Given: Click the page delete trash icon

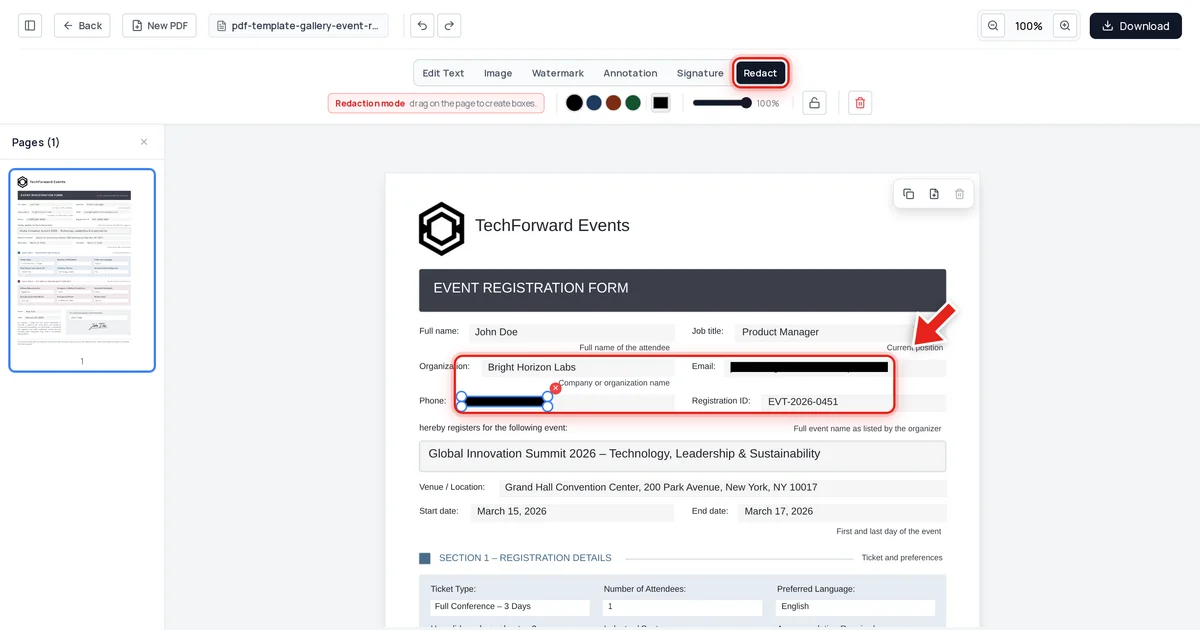Looking at the screenshot, I should (x=960, y=194).
